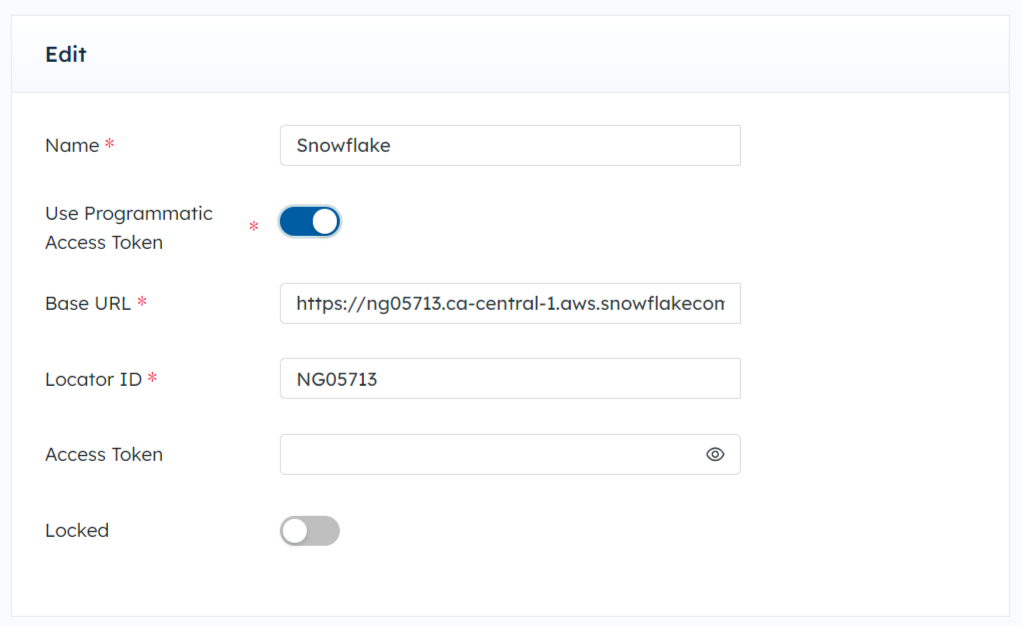
Task: Click the Locator ID label text
Action: click(93, 379)
